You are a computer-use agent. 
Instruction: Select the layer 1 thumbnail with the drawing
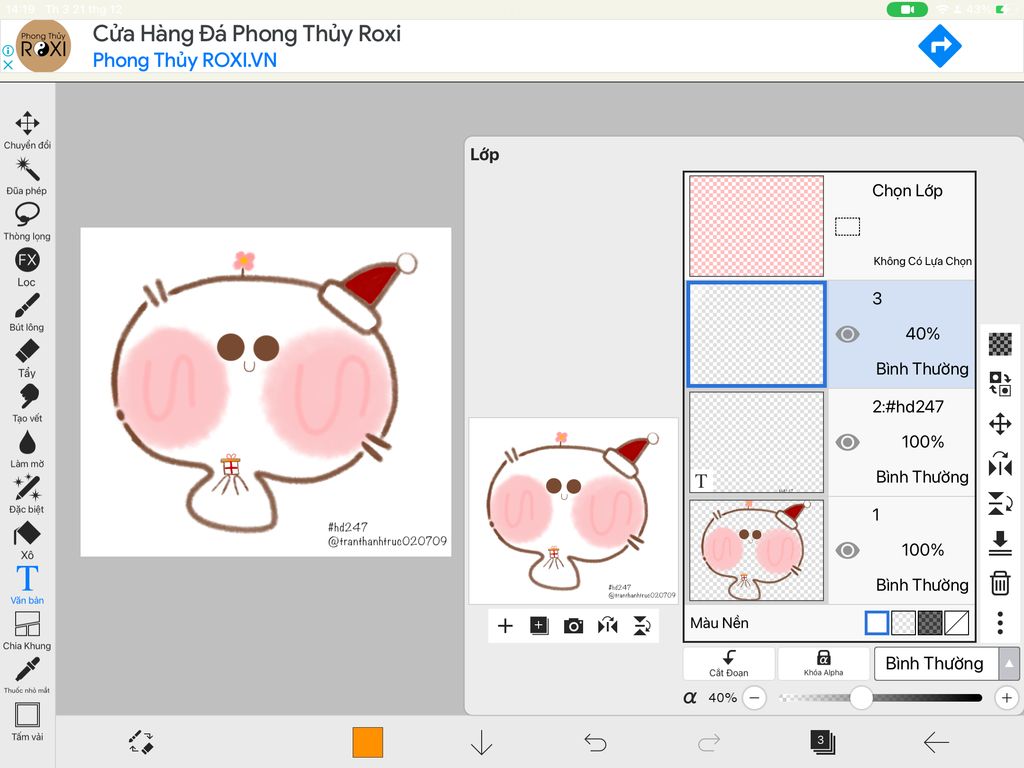coord(756,551)
